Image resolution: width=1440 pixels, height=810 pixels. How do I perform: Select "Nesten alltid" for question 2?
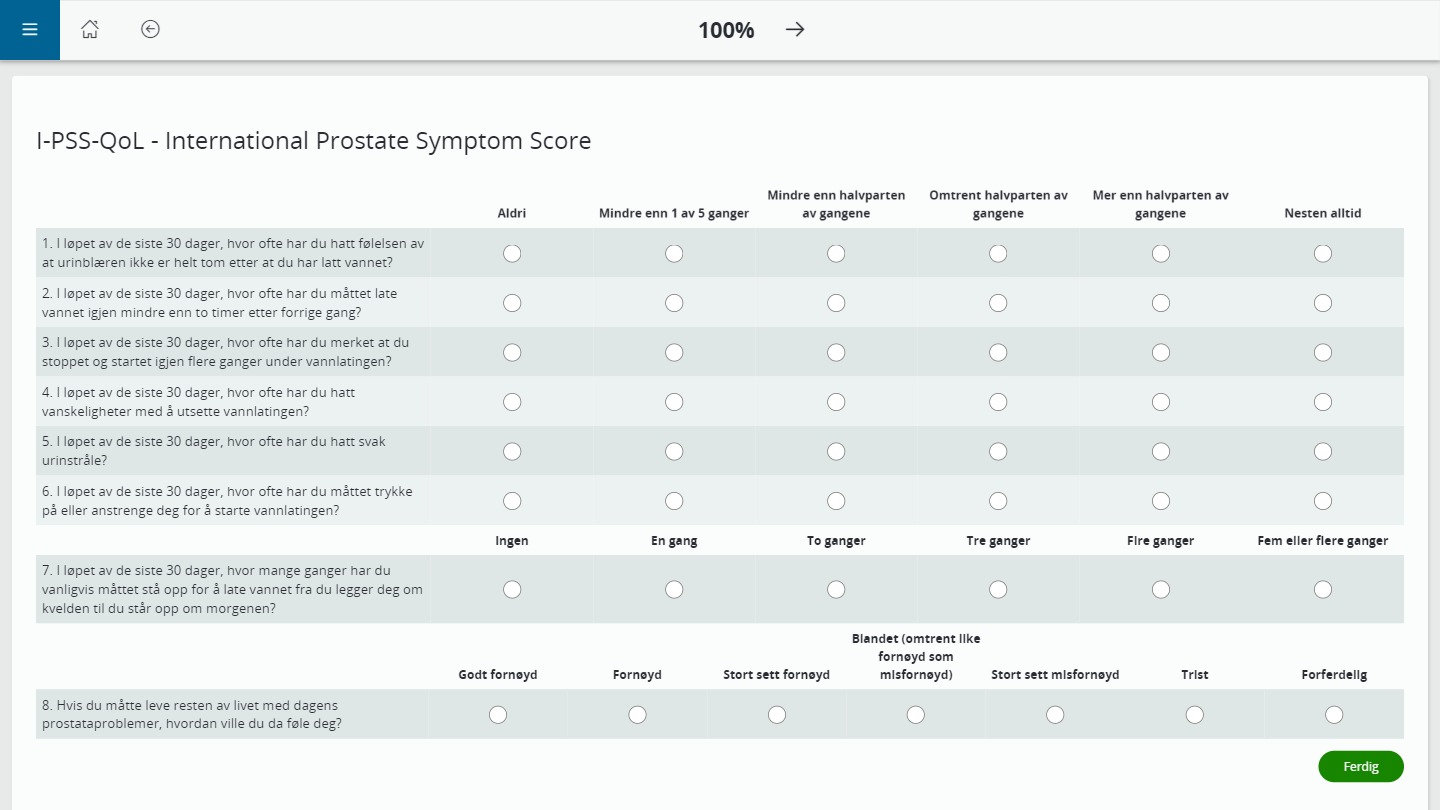1323,302
